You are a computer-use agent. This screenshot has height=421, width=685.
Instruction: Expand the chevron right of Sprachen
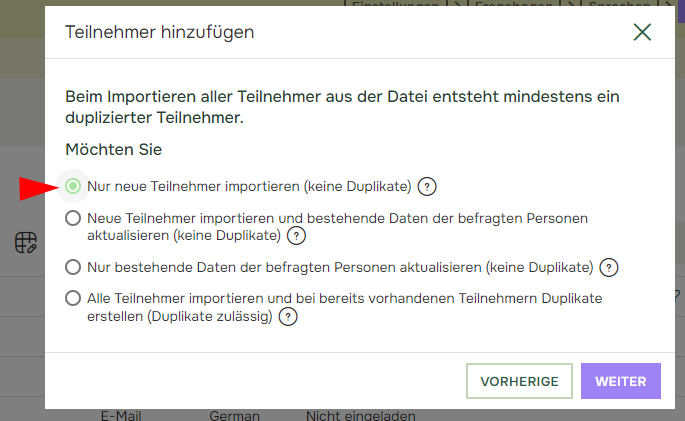point(668,3)
